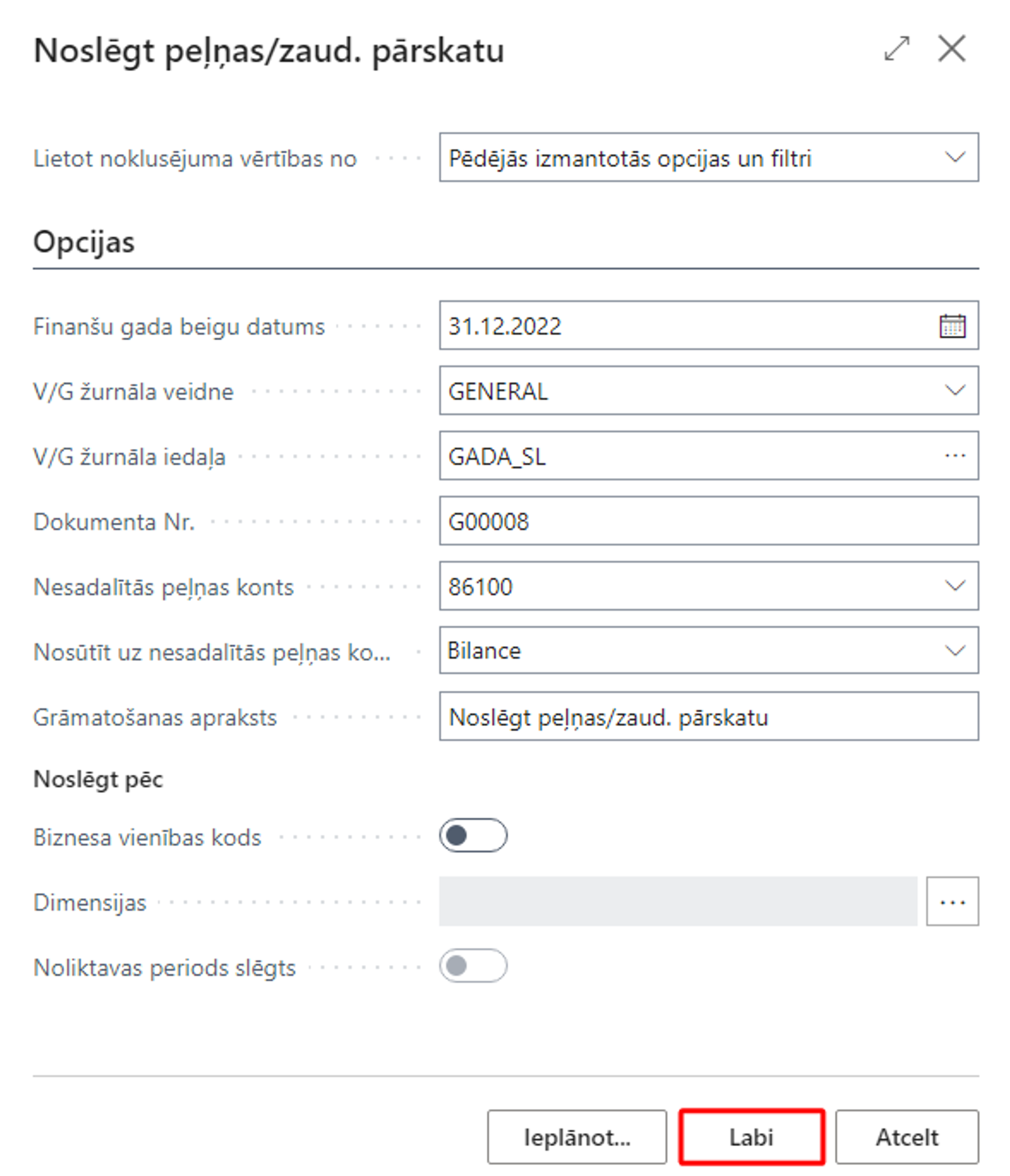The width and height of the screenshot is (1010, 1176).
Task: Open lookup for V/G žurnāla iedaļa
Action: (955, 456)
